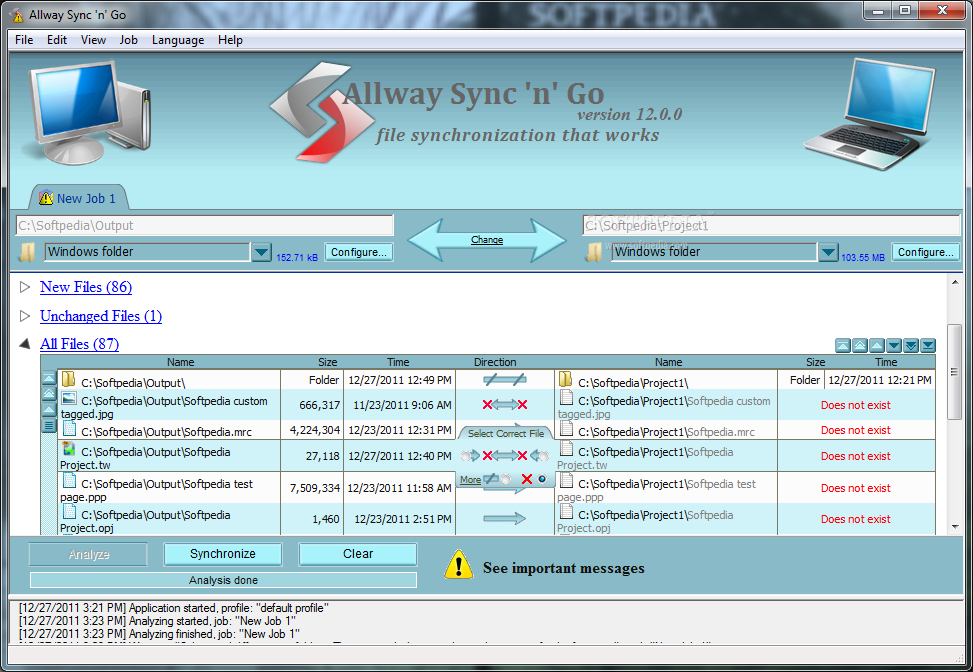973x672 pixels.
Task: Click the laptop picture in the banner
Action: click(869, 115)
